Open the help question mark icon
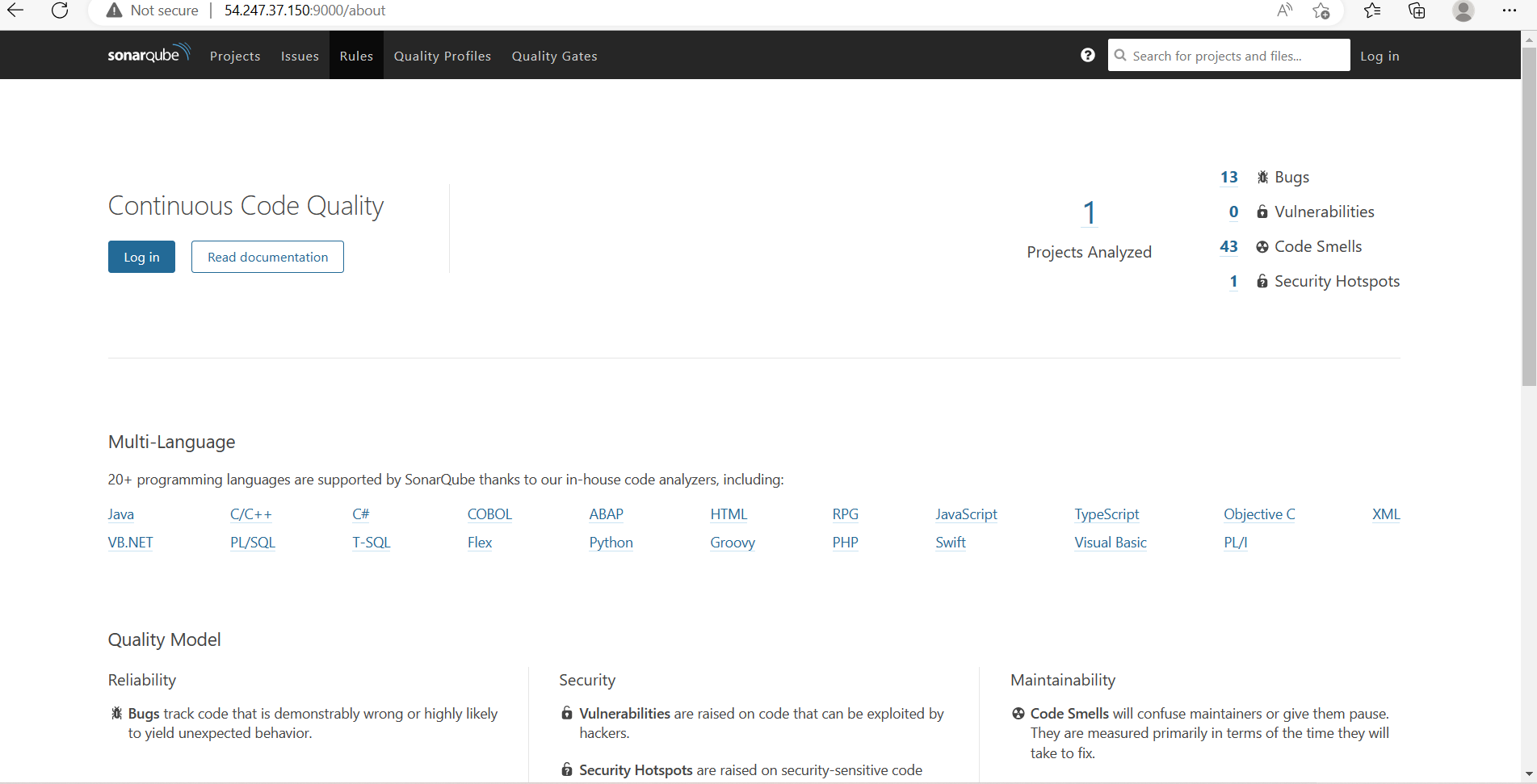 [x=1088, y=55]
